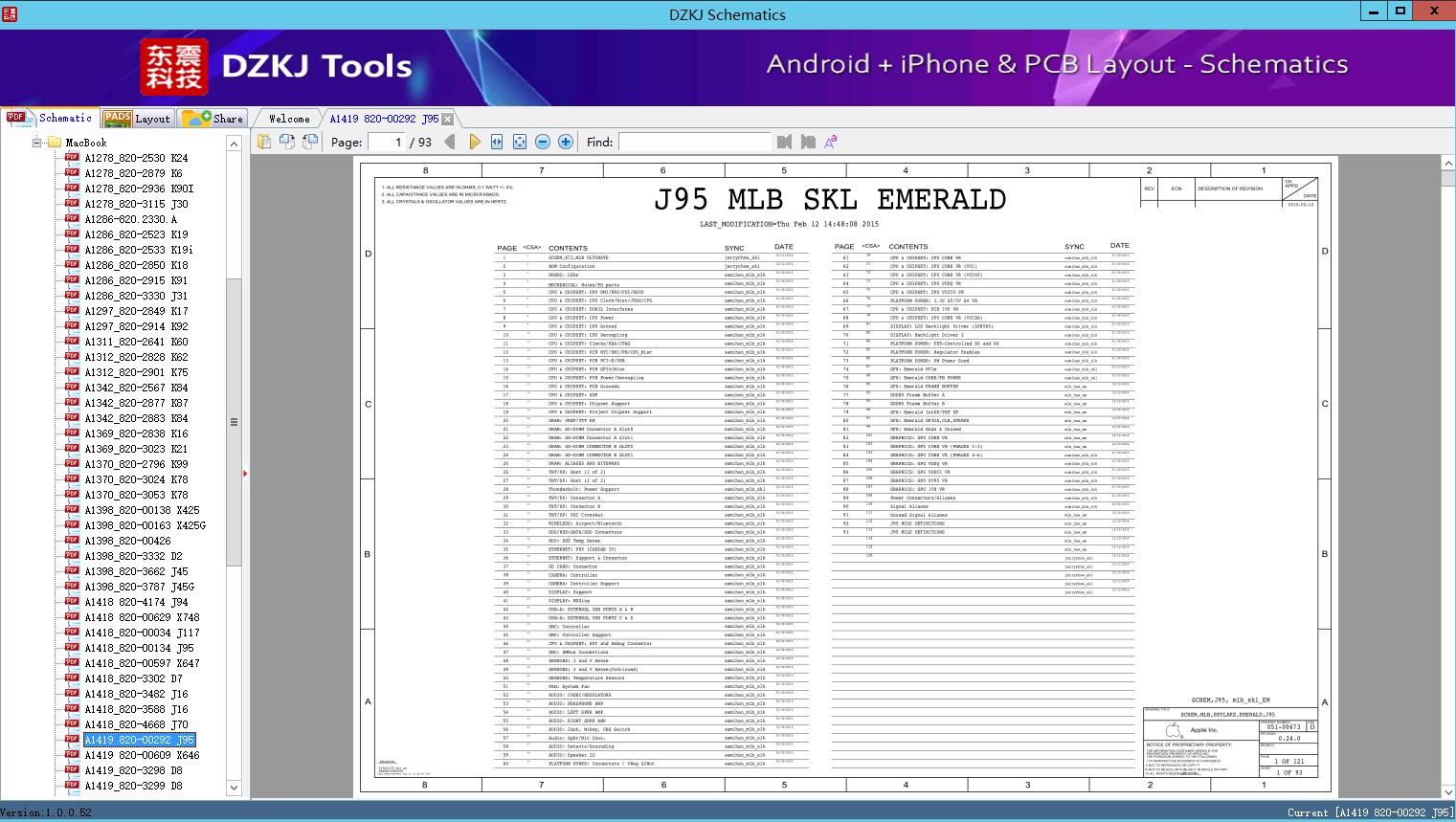Select A1418_820-4668 J70 in the tree
Screen dimensions: 1456x822
pos(136,724)
